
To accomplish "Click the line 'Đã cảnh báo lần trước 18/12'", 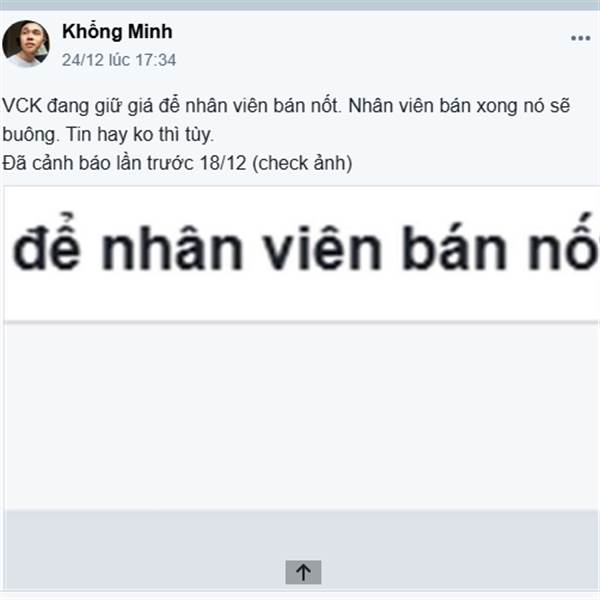I will pyautogui.click(x=124, y=163).
